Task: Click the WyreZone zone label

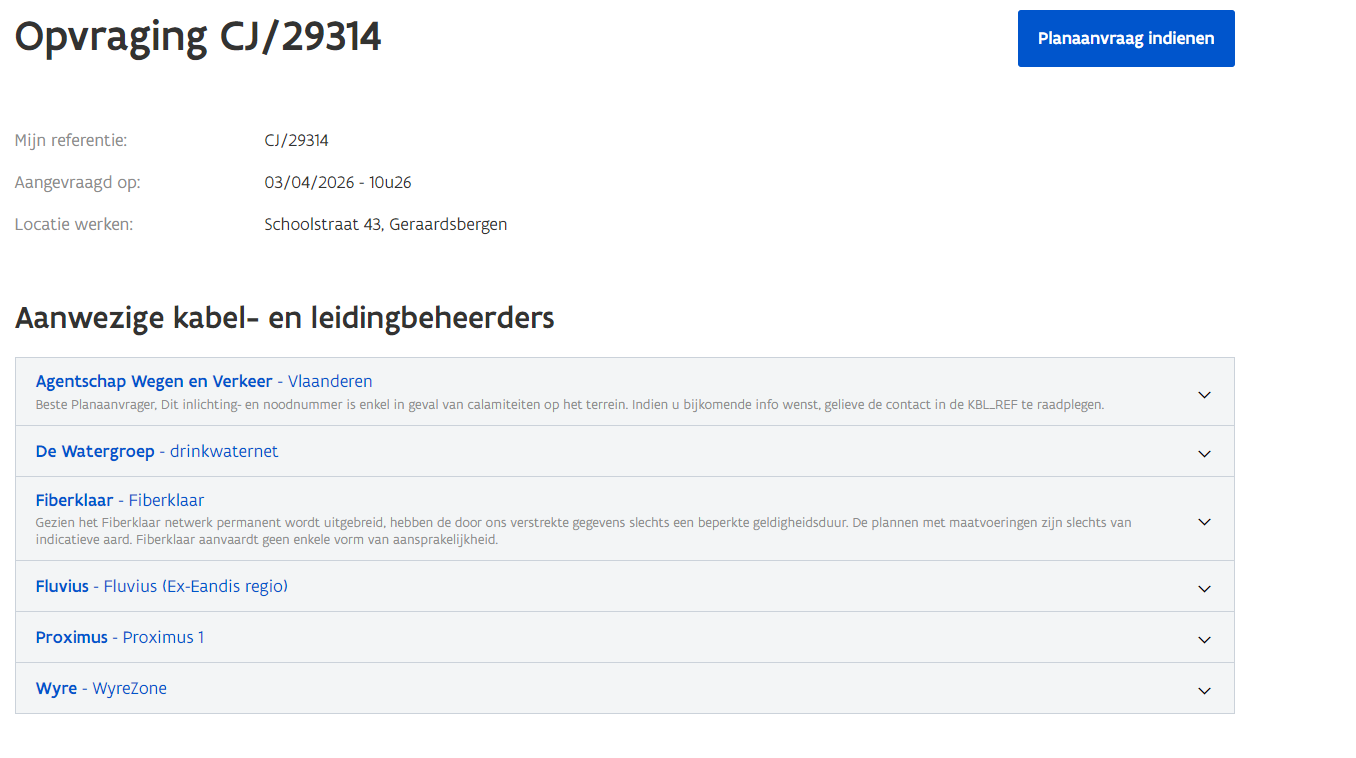Action: [x=130, y=688]
